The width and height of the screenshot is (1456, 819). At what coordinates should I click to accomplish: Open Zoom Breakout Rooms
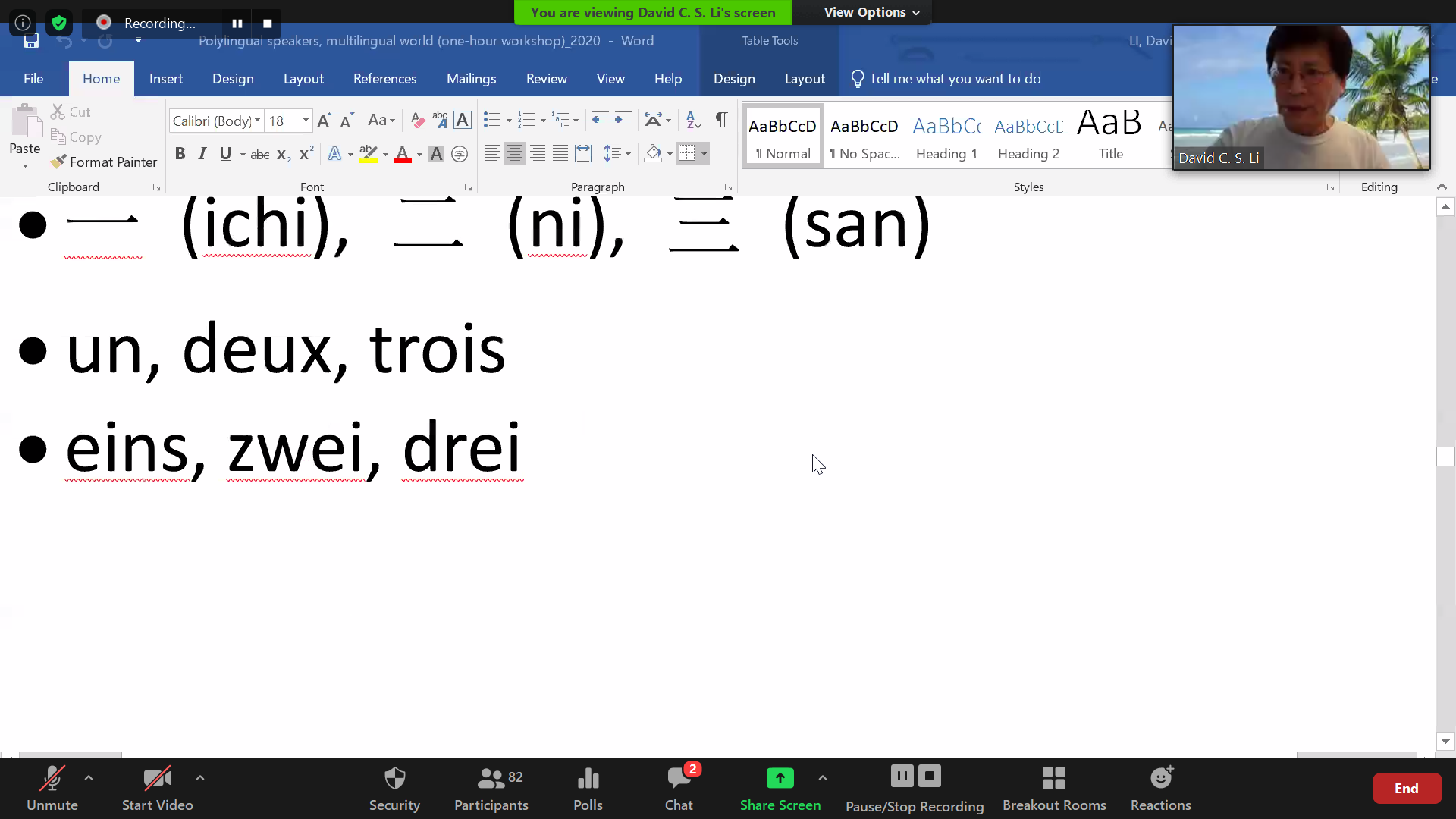coord(1054,788)
